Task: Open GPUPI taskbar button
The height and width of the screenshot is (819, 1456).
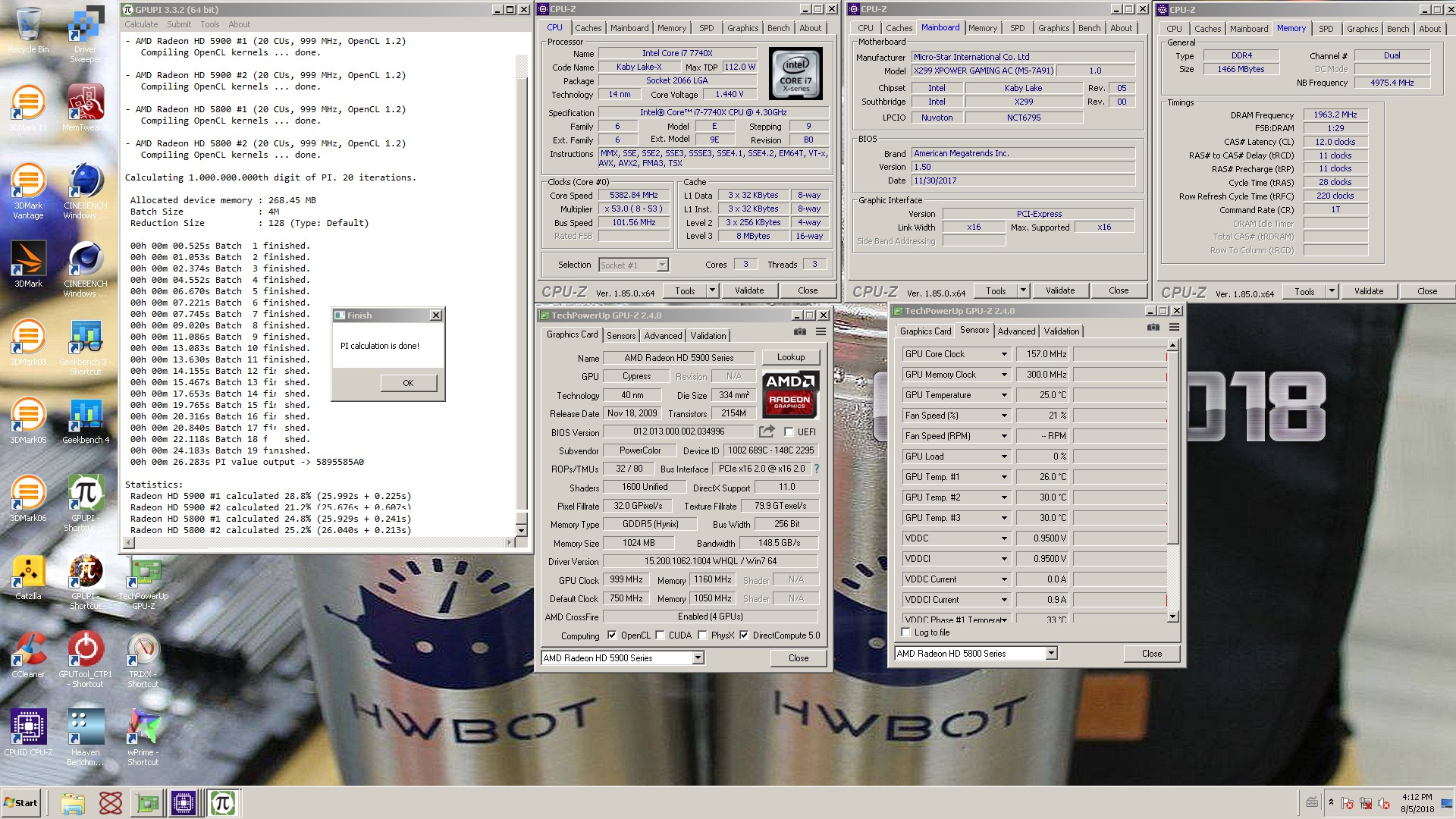Action: [223, 803]
